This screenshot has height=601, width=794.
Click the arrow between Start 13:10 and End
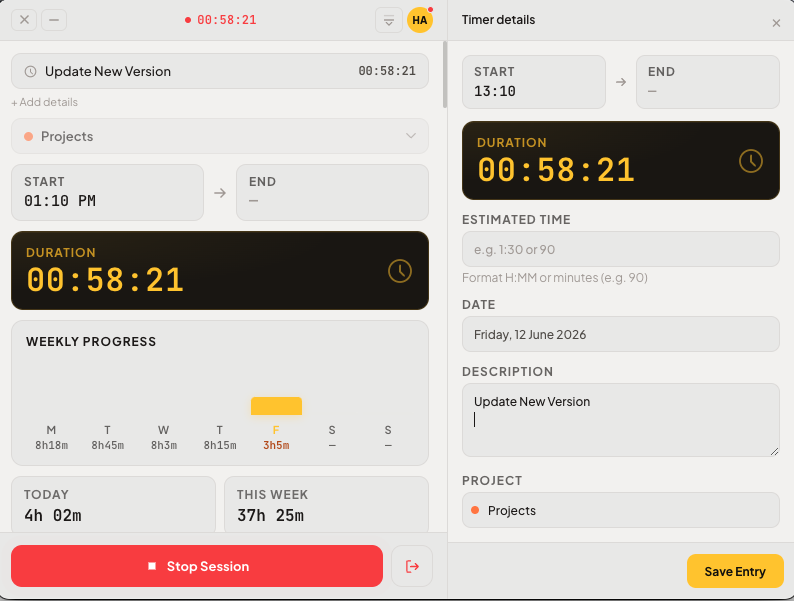tap(621, 82)
